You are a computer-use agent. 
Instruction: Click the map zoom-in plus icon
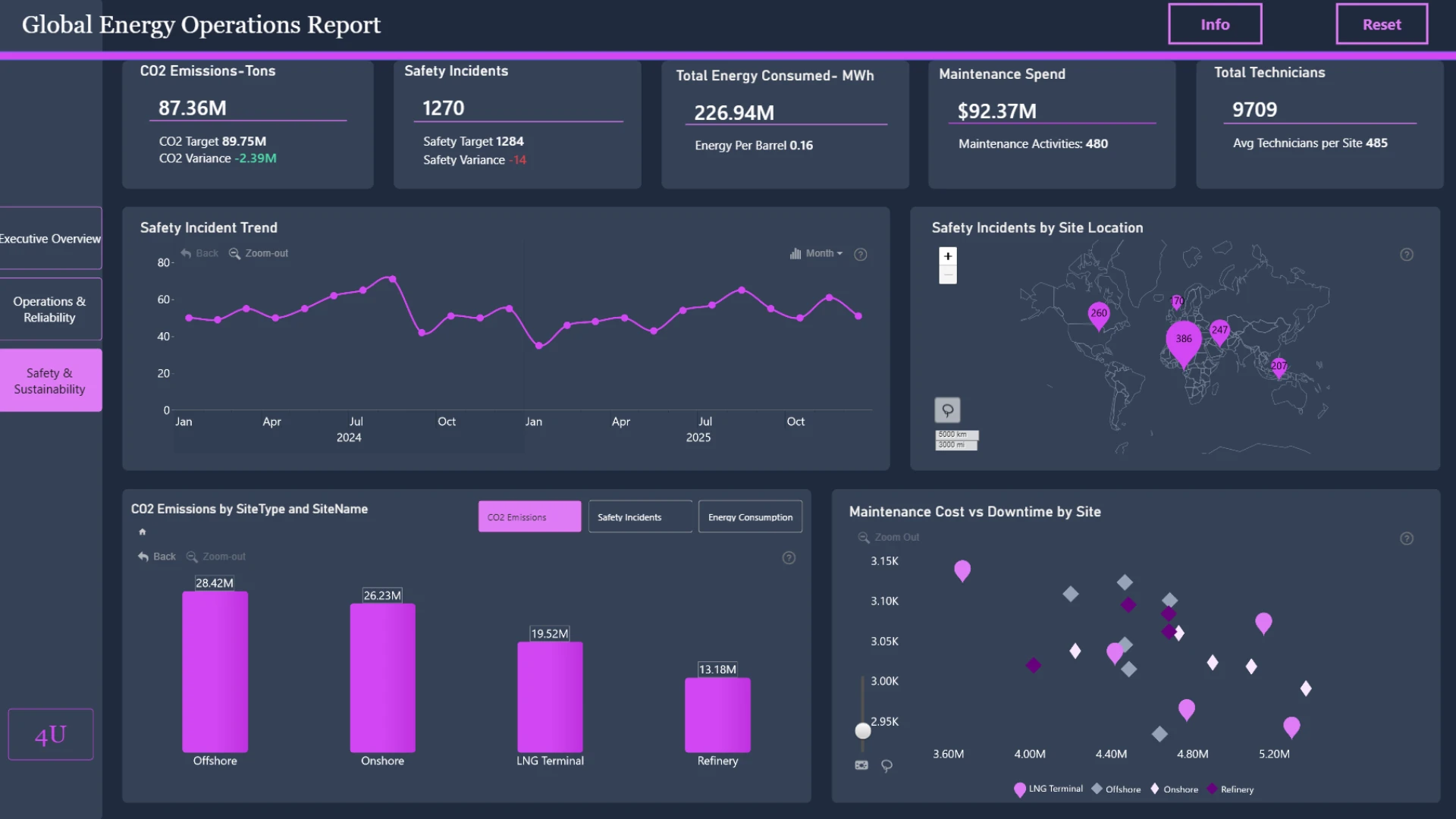click(x=948, y=256)
